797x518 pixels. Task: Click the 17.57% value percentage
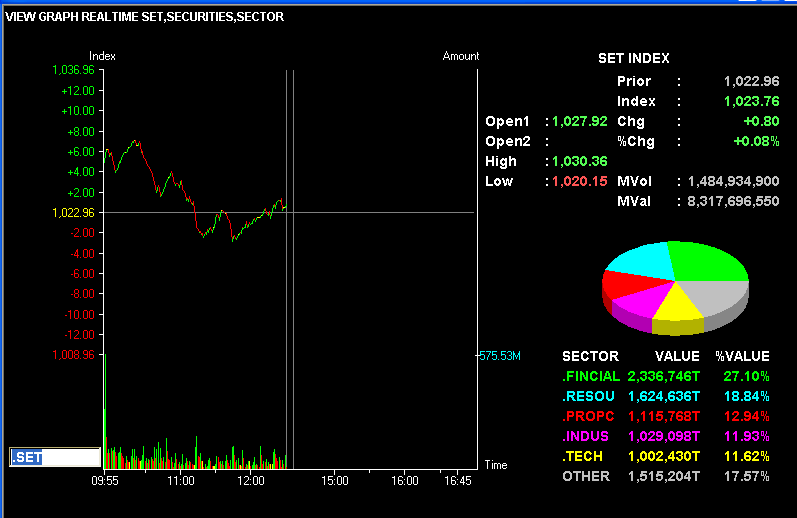[x=746, y=476]
